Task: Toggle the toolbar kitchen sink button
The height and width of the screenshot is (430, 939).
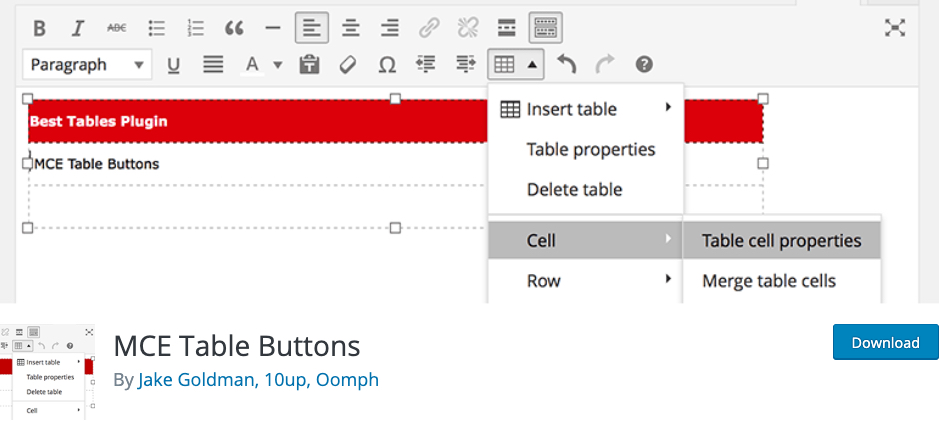Action: coord(546,28)
